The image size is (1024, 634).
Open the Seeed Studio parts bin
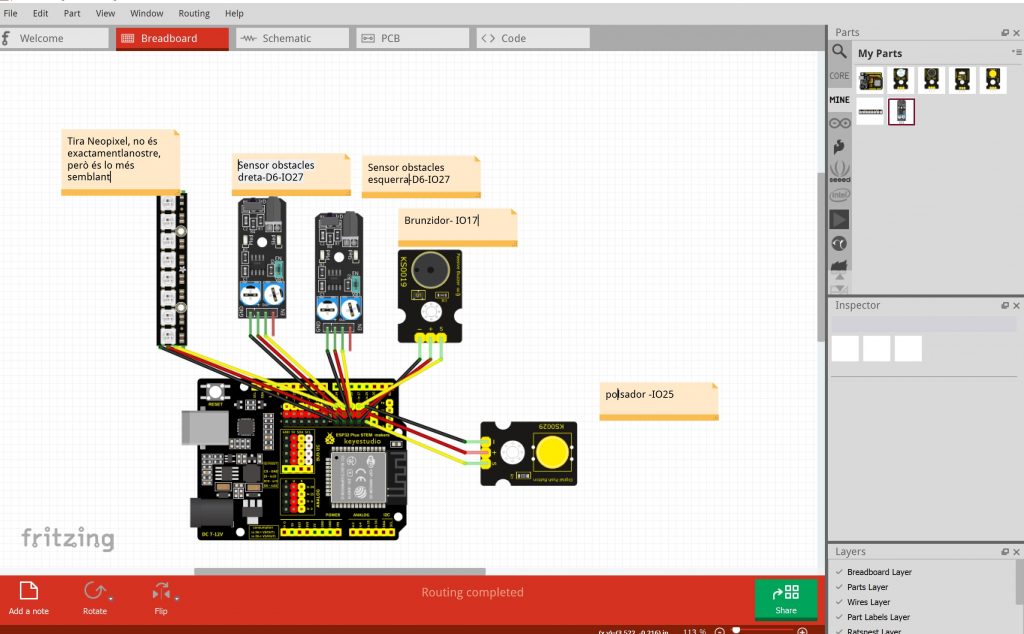point(839,170)
